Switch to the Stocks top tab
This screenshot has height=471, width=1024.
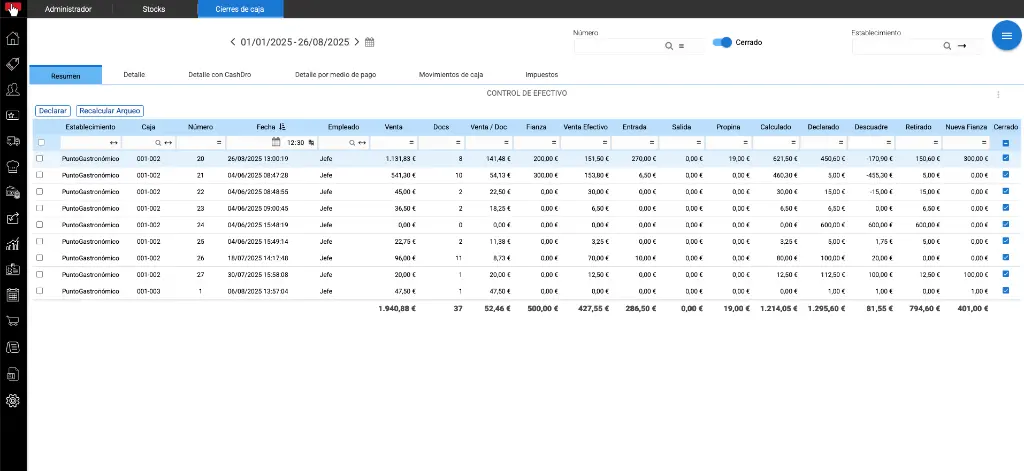point(153,9)
